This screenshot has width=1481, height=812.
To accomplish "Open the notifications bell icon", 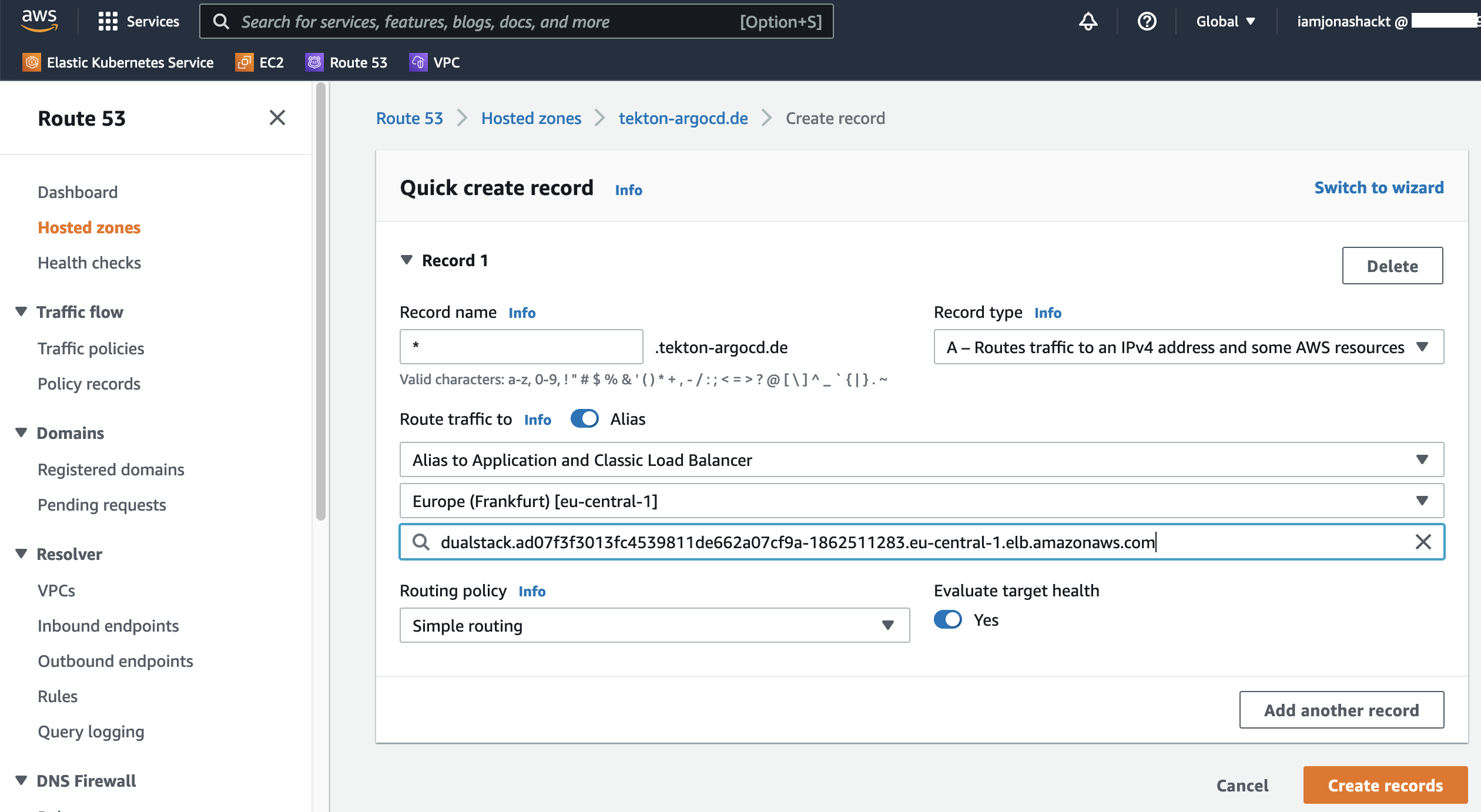I will click(1088, 22).
